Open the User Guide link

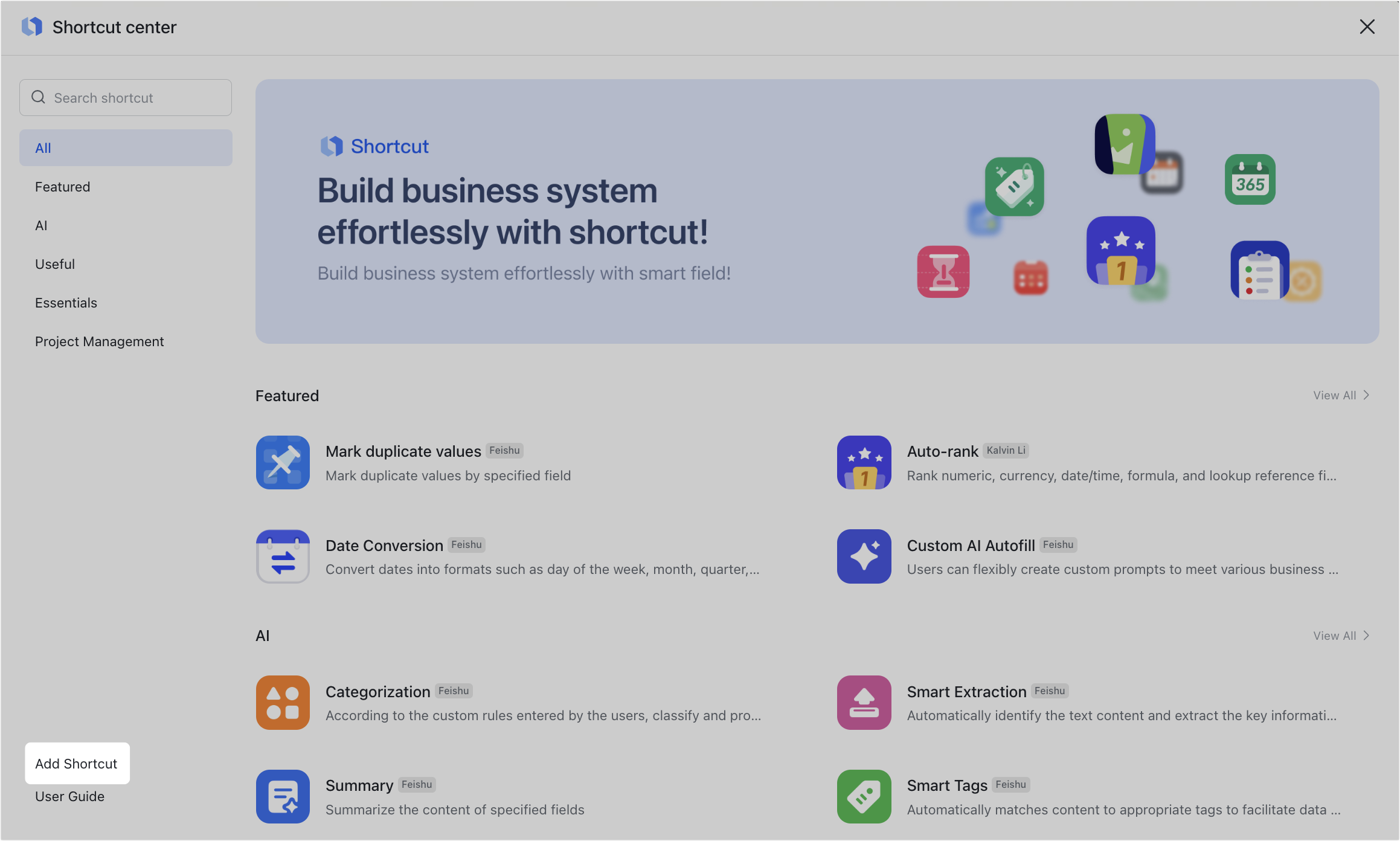[69, 796]
